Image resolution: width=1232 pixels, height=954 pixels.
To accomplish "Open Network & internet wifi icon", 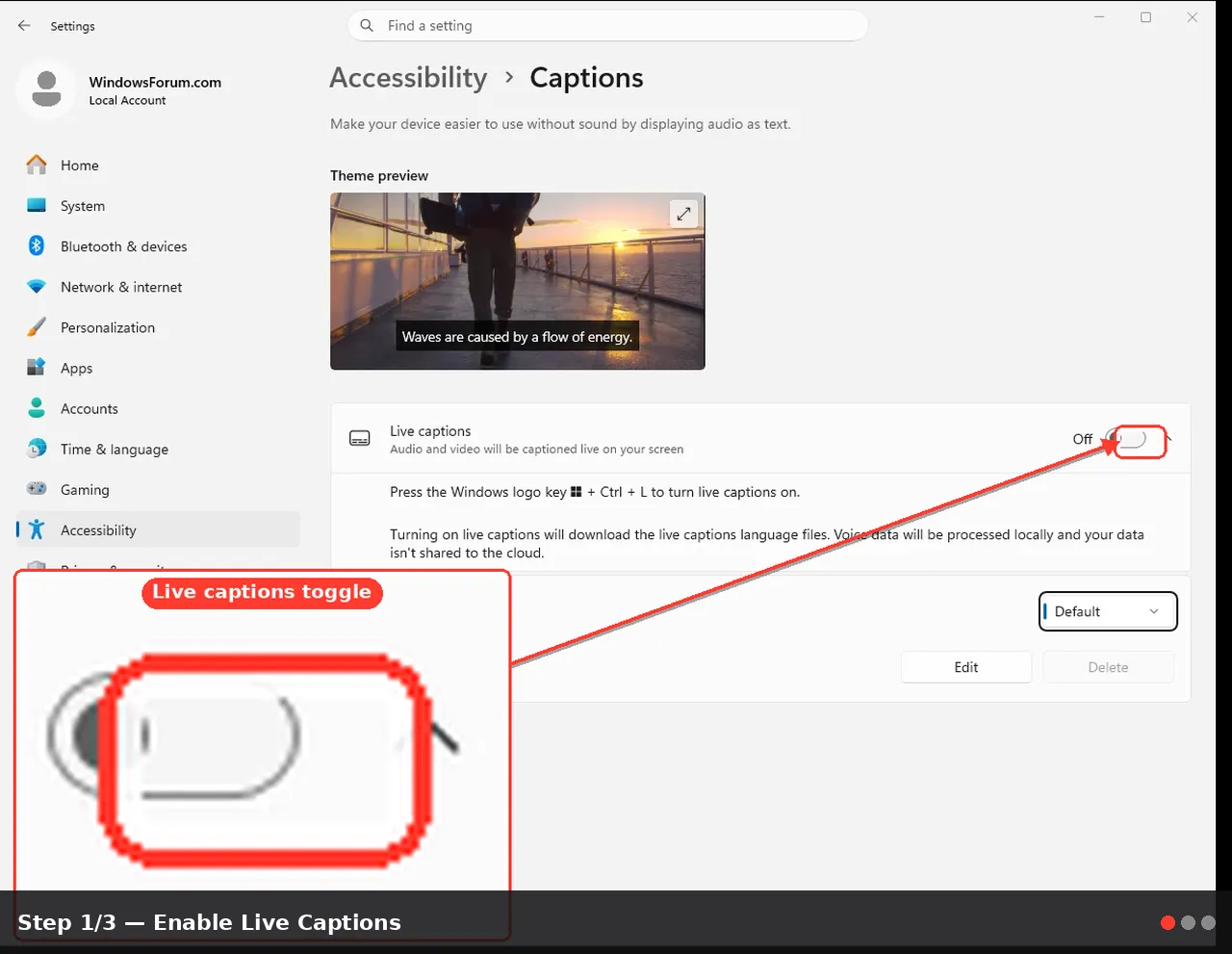I will [37, 287].
